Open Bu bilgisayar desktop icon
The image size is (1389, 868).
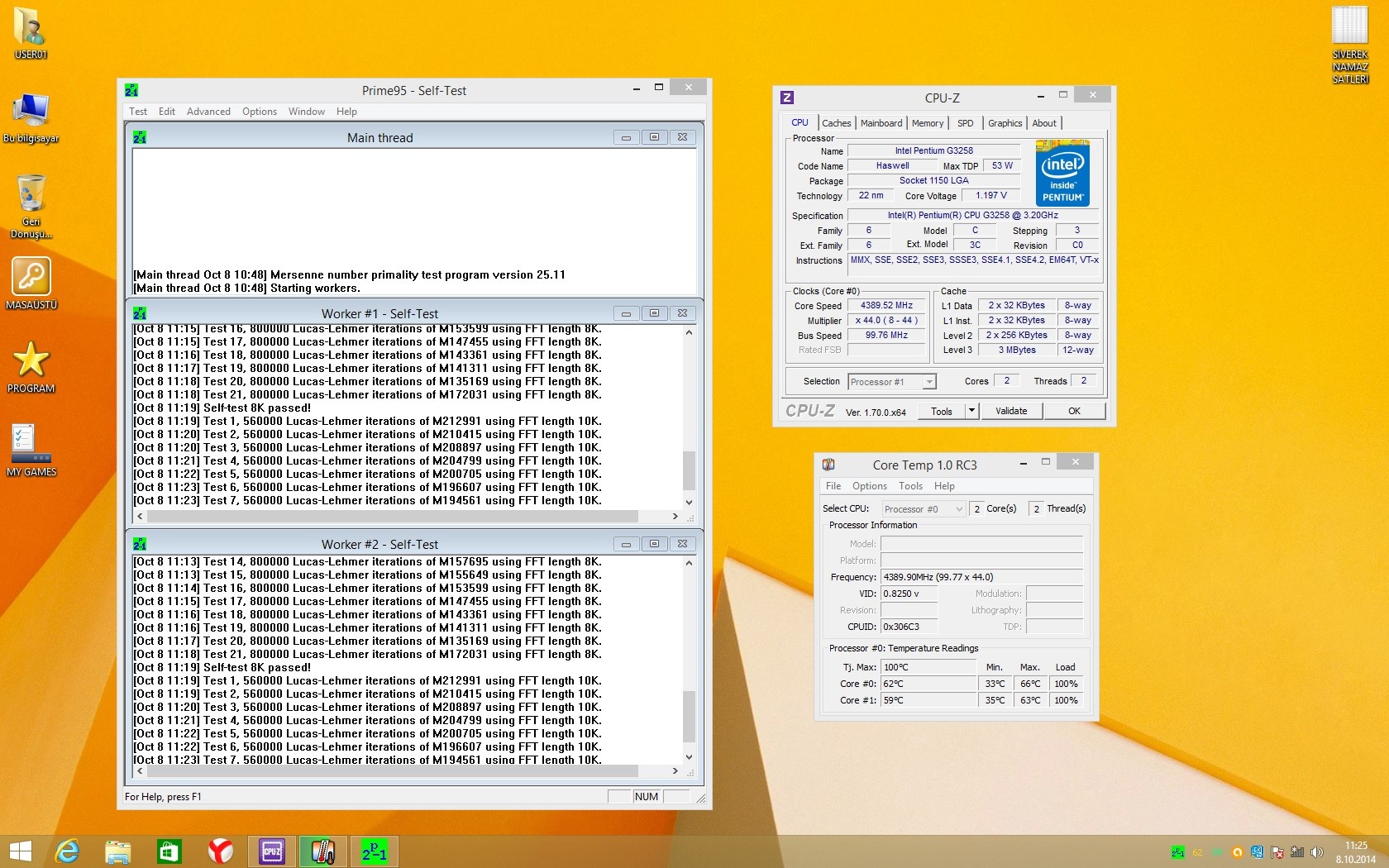tap(31, 117)
